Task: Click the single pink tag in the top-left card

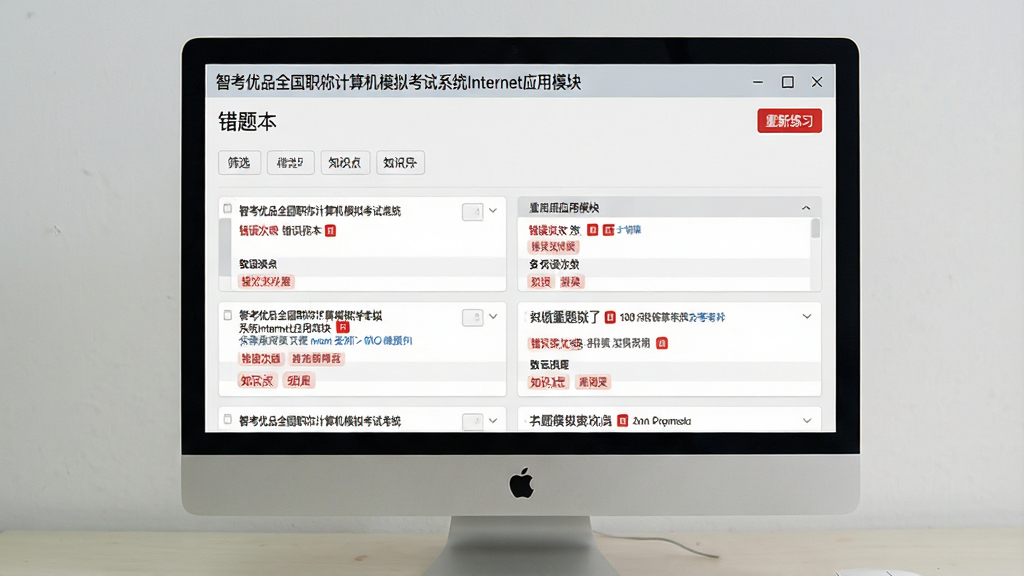Action: [x=266, y=281]
